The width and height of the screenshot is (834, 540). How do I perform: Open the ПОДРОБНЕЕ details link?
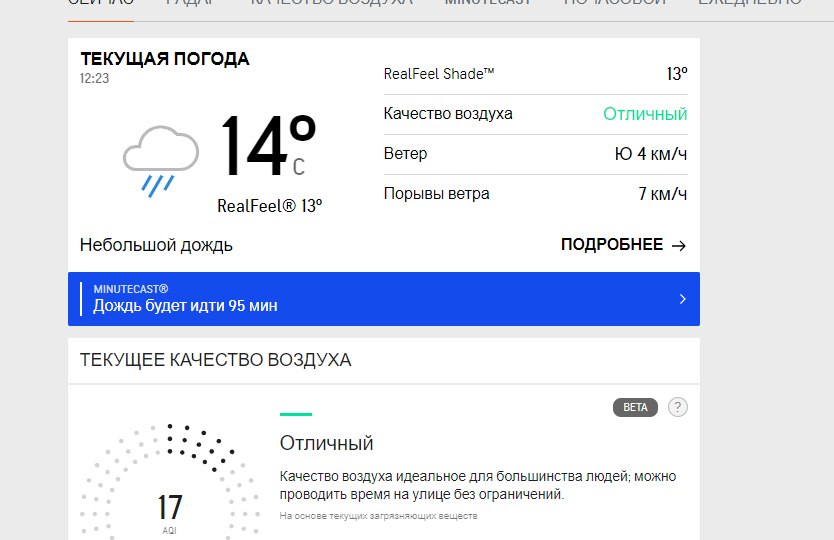coord(623,245)
